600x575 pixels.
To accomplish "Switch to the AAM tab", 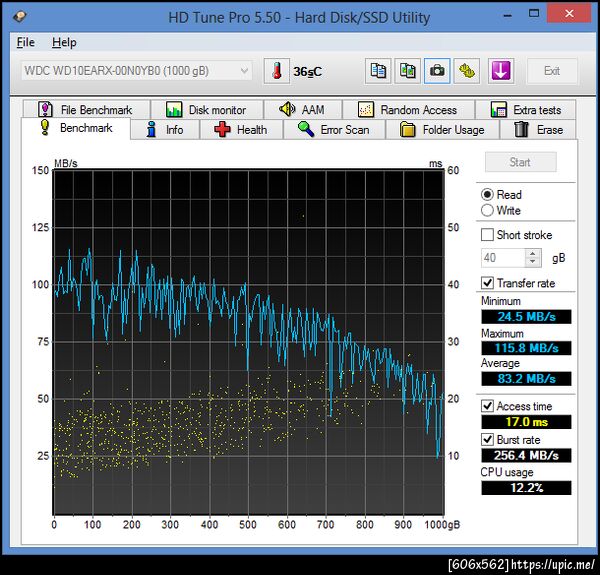I will pyautogui.click(x=303, y=110).
